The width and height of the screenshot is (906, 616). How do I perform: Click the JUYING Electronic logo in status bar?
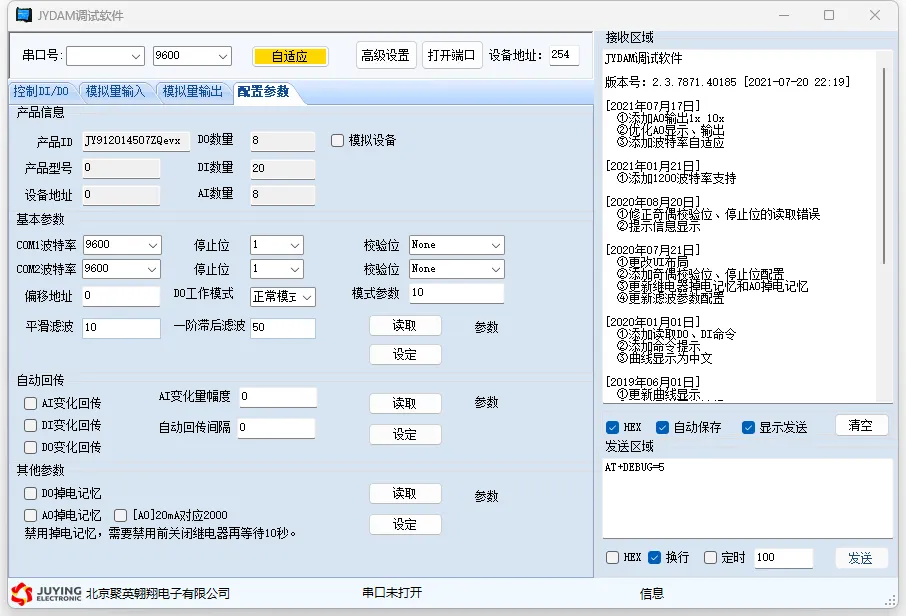point(46,593)
